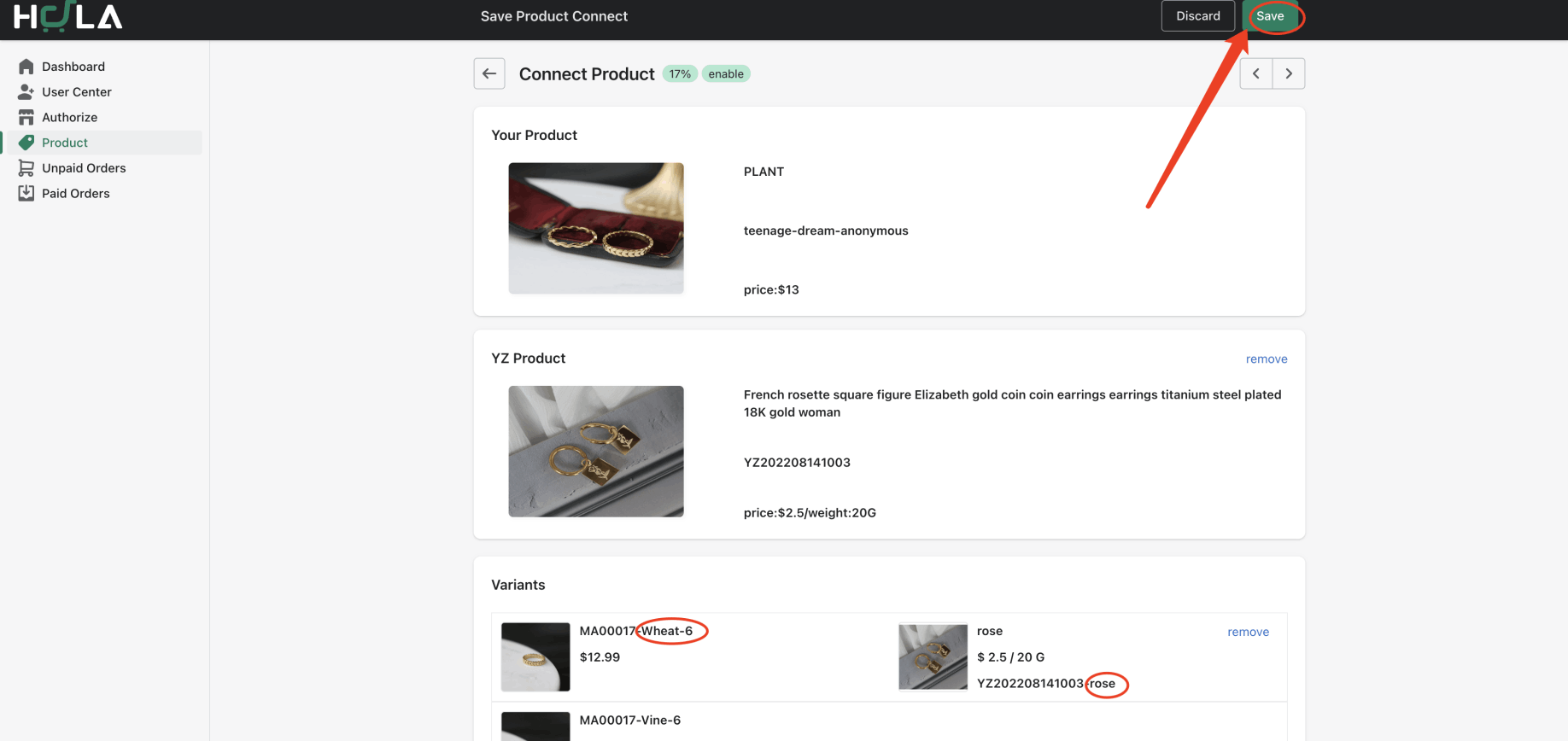Screen dimensions: 1568x741
Task: Click $12.99 variant price
Action: (x=600, y=657)
